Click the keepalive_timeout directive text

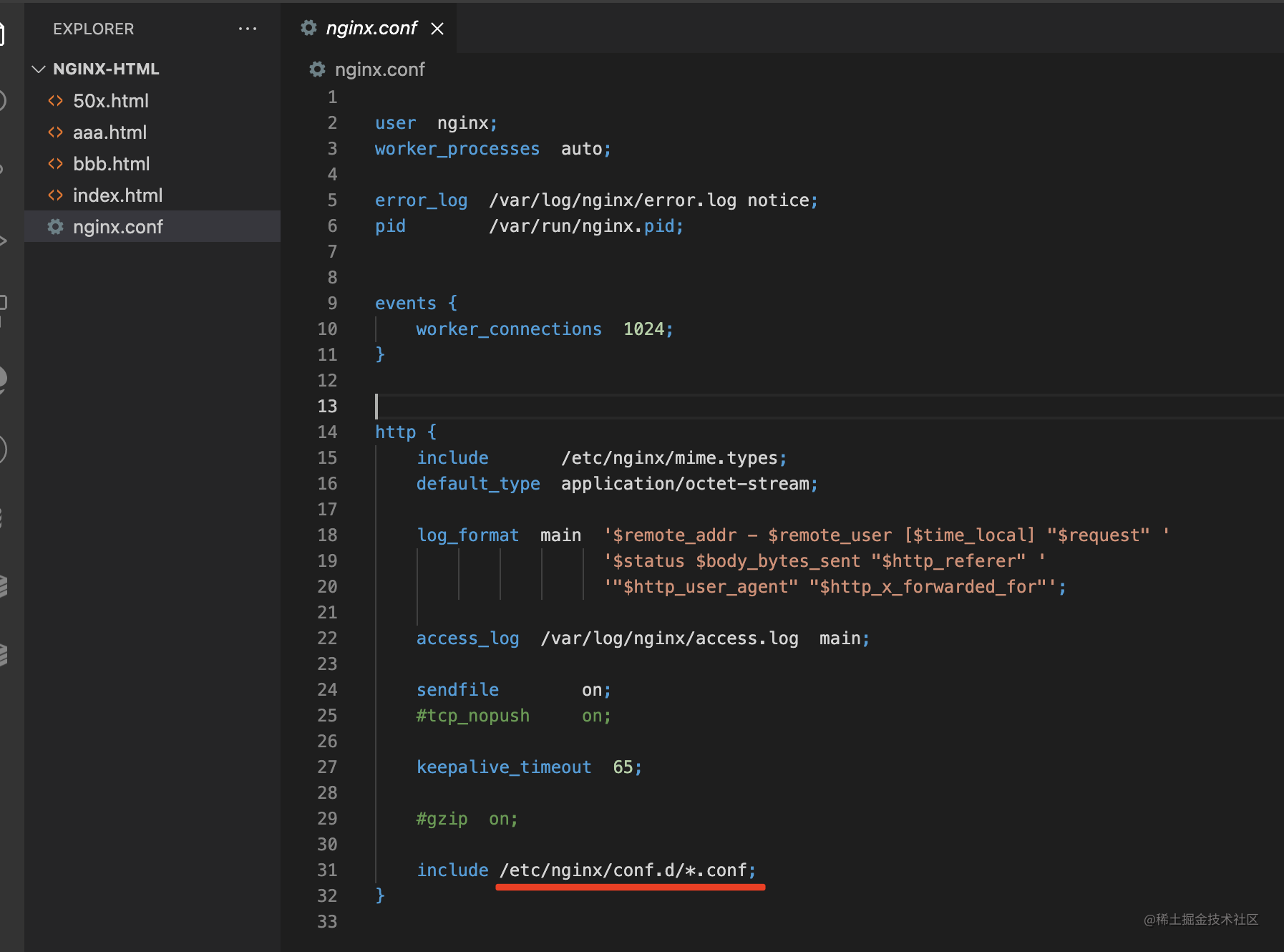click(x=504, y=767)
